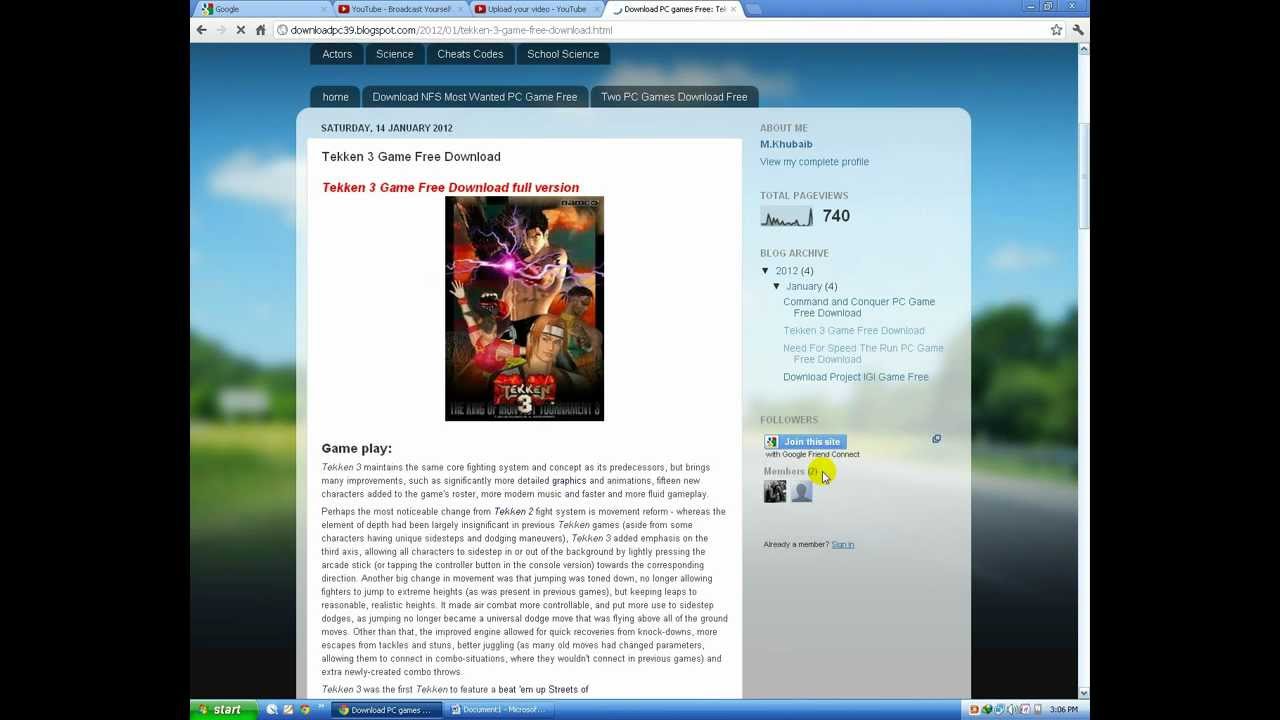1280x720 pixels.
Task: Click the browser back arrow
Action: 201,30
